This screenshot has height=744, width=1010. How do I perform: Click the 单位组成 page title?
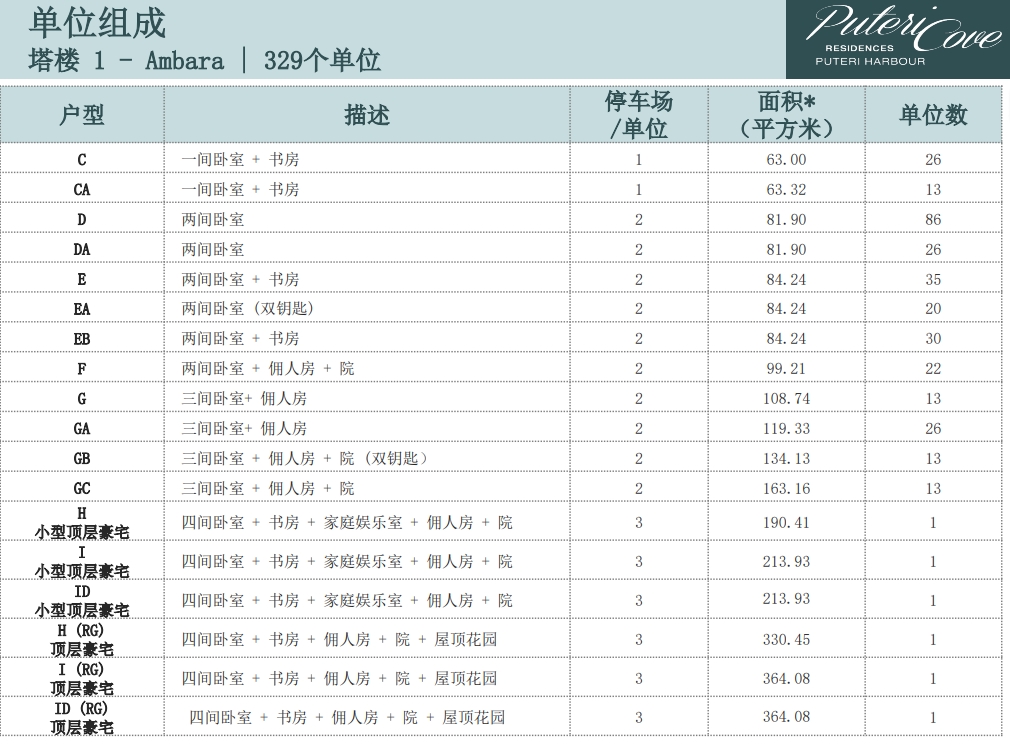98,23
